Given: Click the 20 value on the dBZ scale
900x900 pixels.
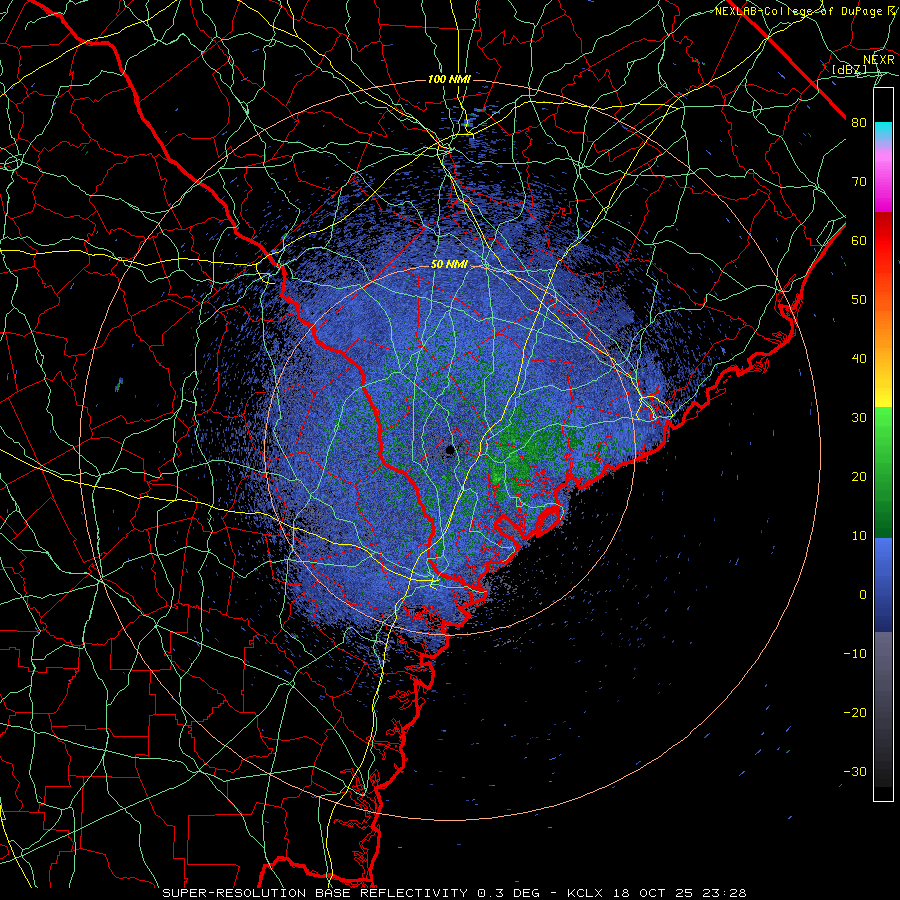Looking at the screenshot, I should pos(859,476).
